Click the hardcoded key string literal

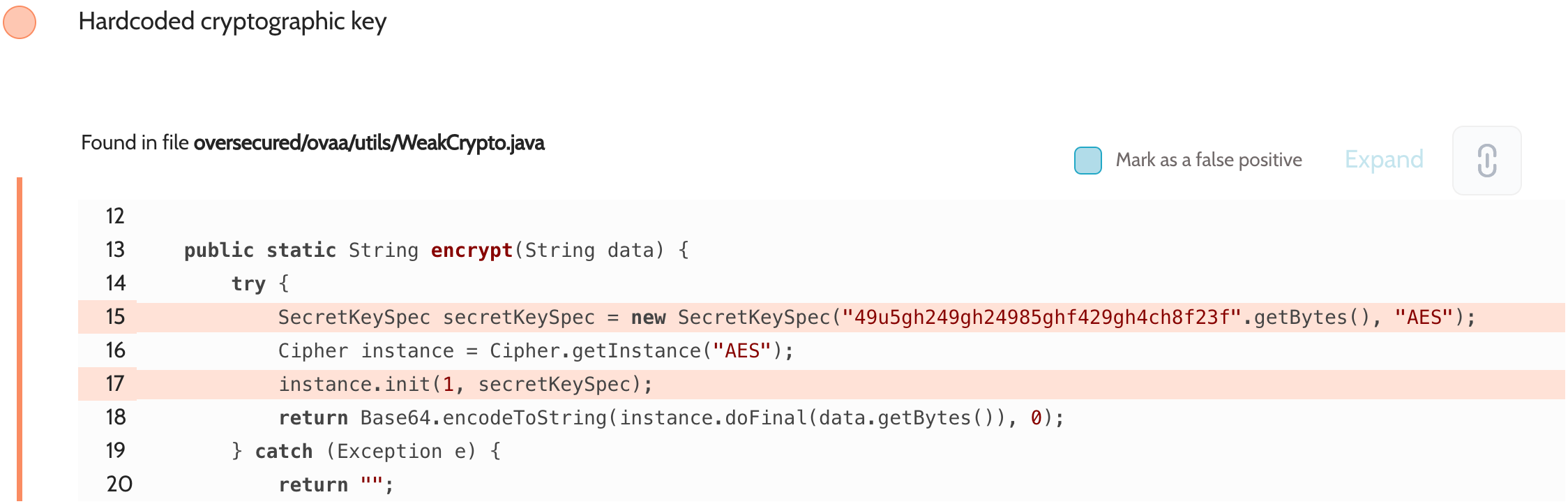[x=1041, y=318]
